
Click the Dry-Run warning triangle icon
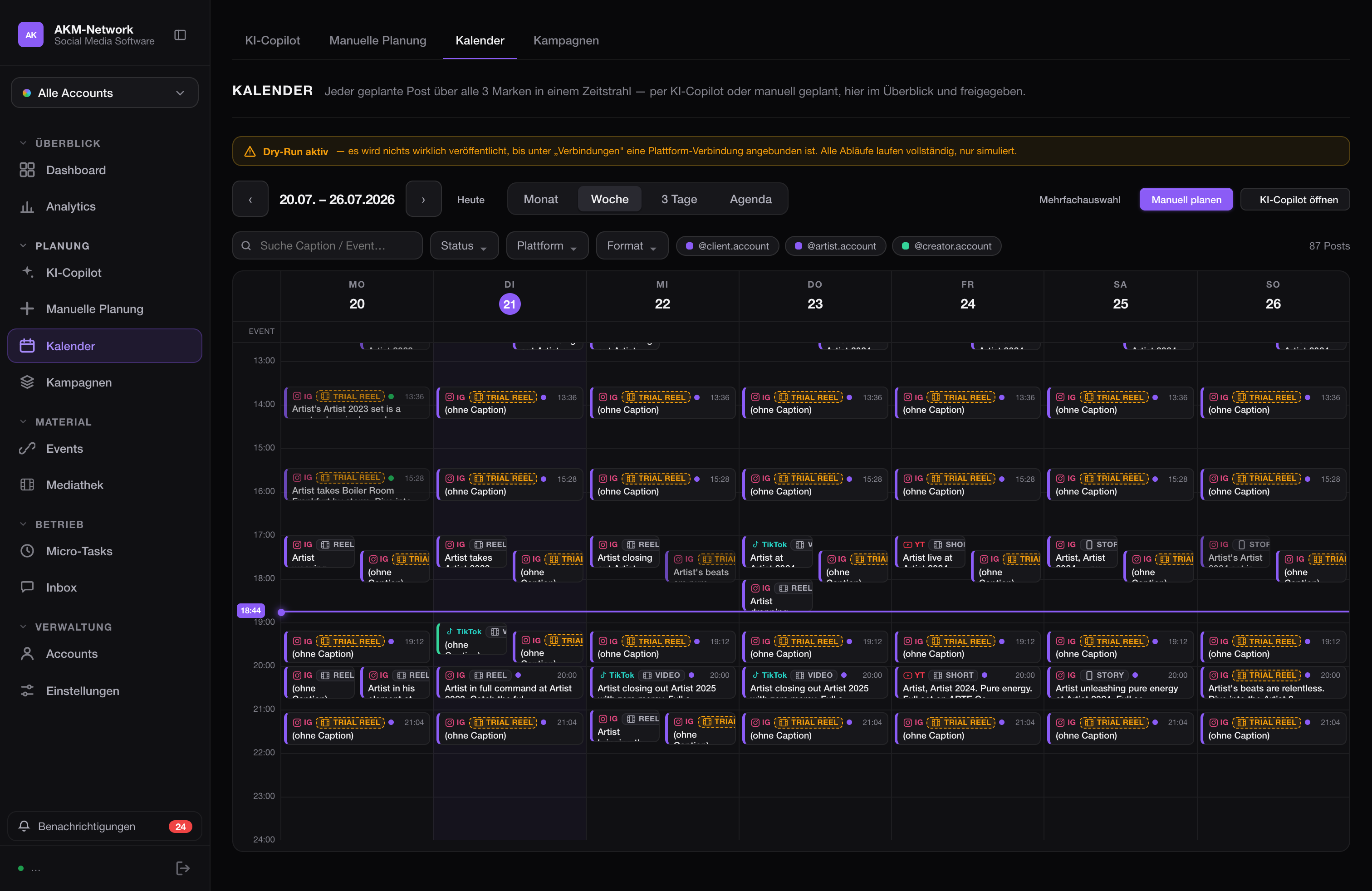pyautogui.click(x=250, y=152)
